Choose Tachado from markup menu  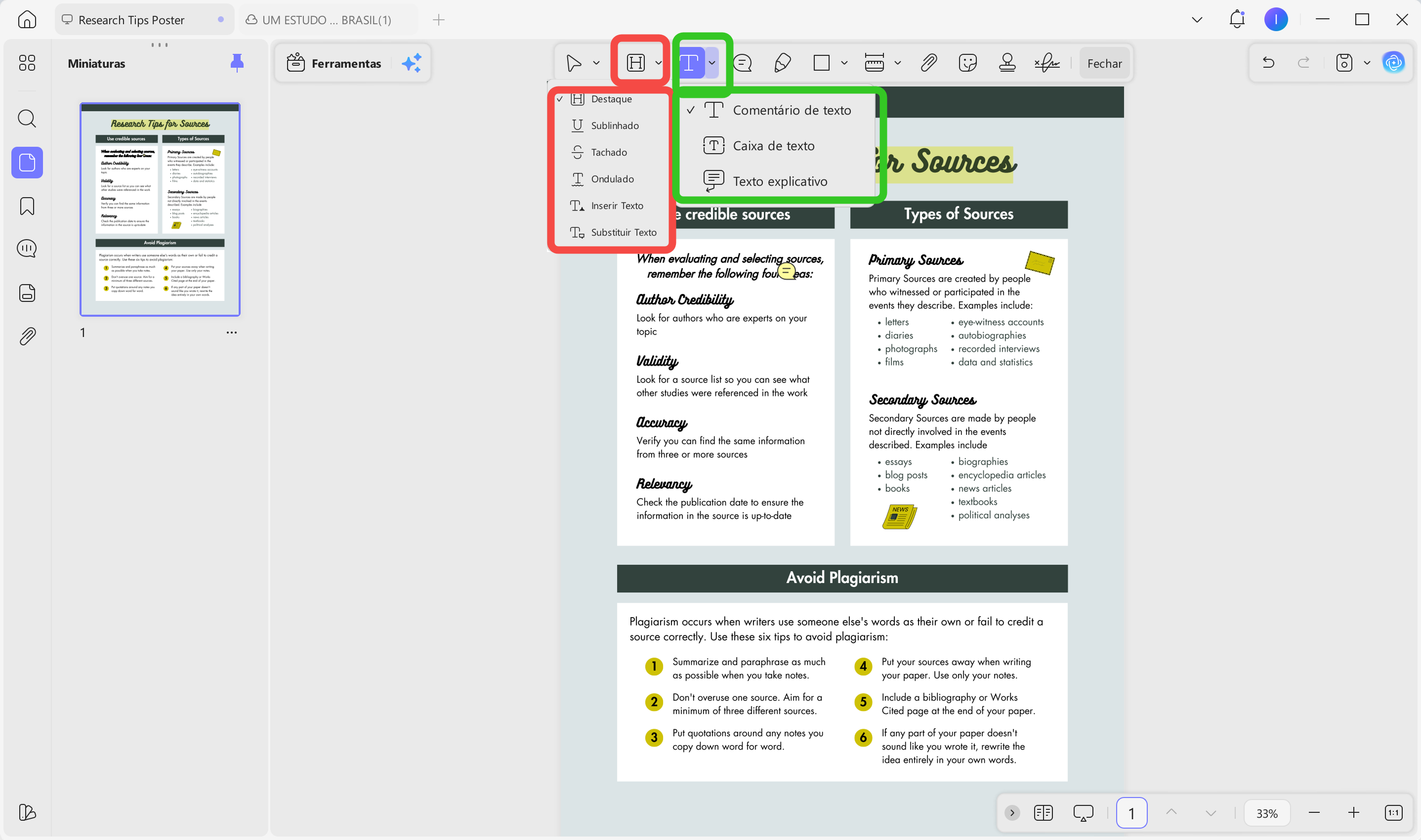point(611,152)
